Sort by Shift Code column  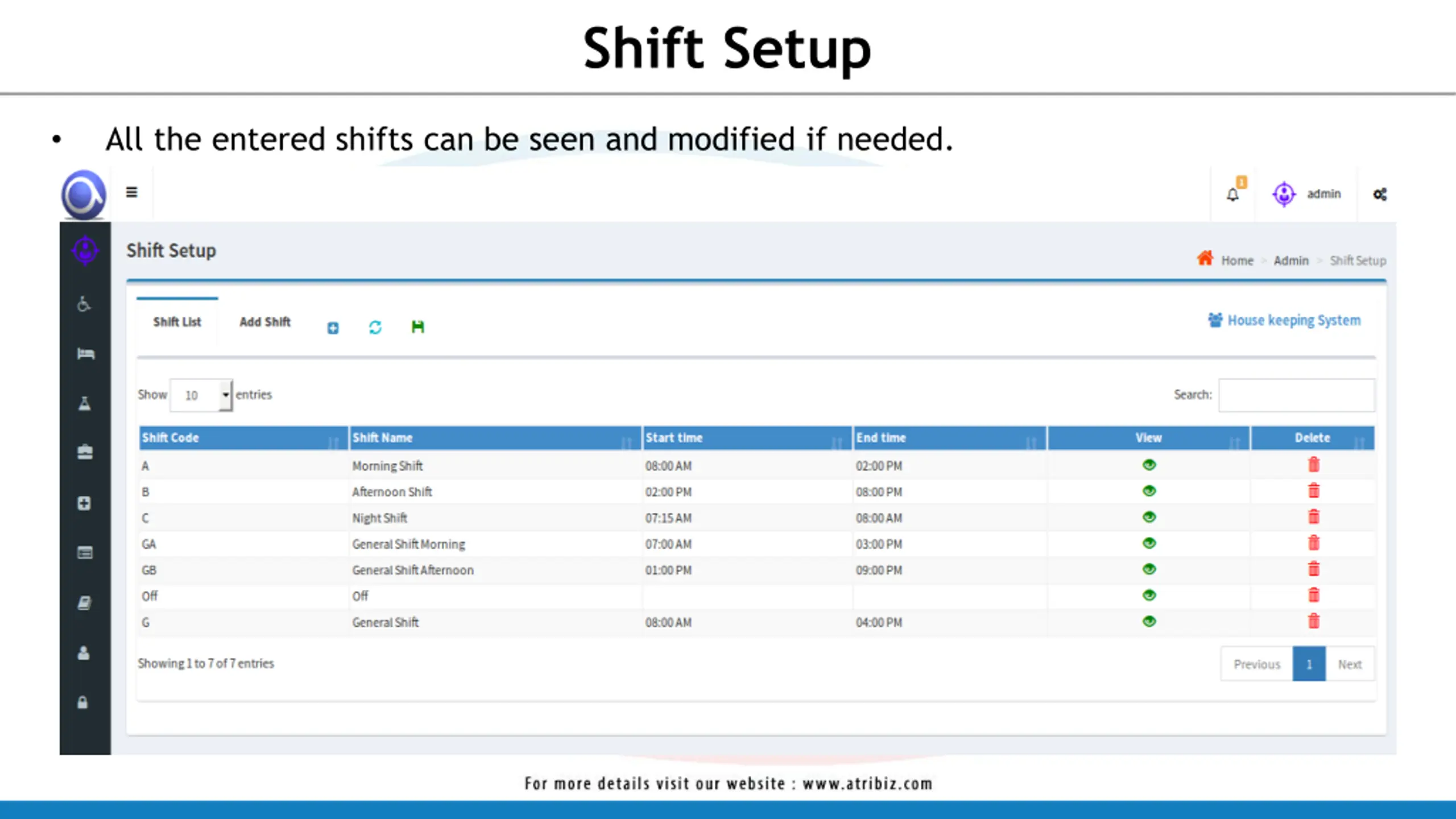243,438
